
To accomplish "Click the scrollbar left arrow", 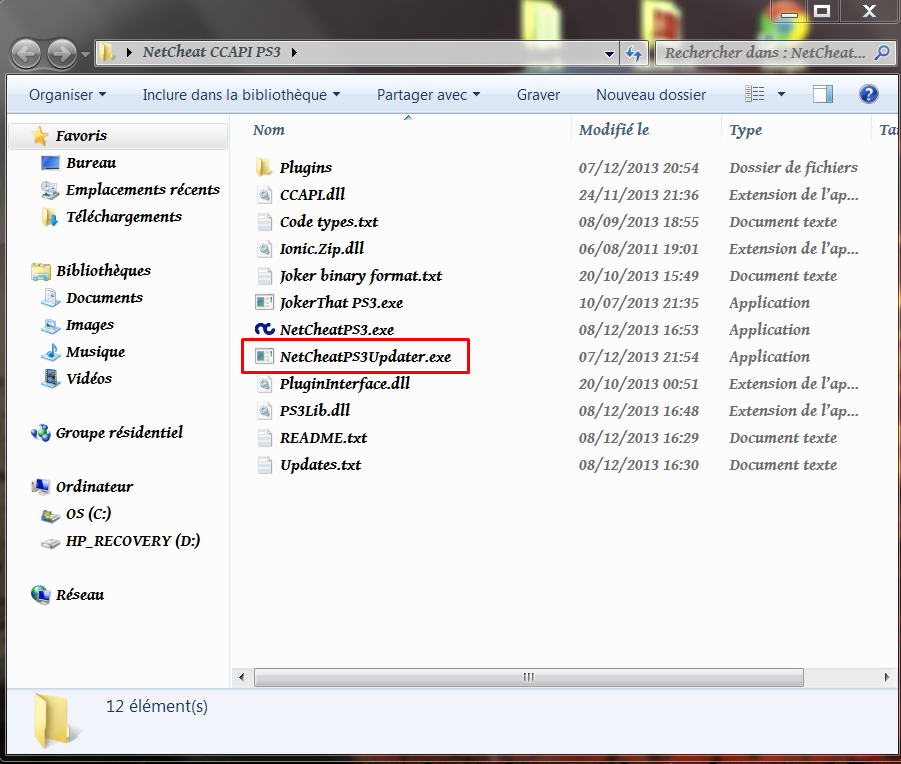I will 241,677.
